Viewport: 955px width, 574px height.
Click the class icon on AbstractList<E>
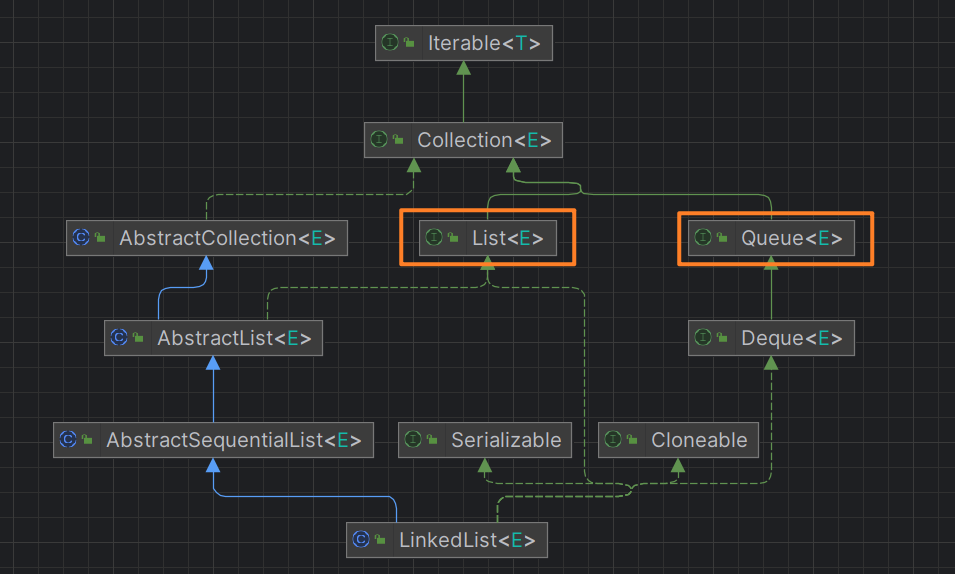tap(119, 337)
